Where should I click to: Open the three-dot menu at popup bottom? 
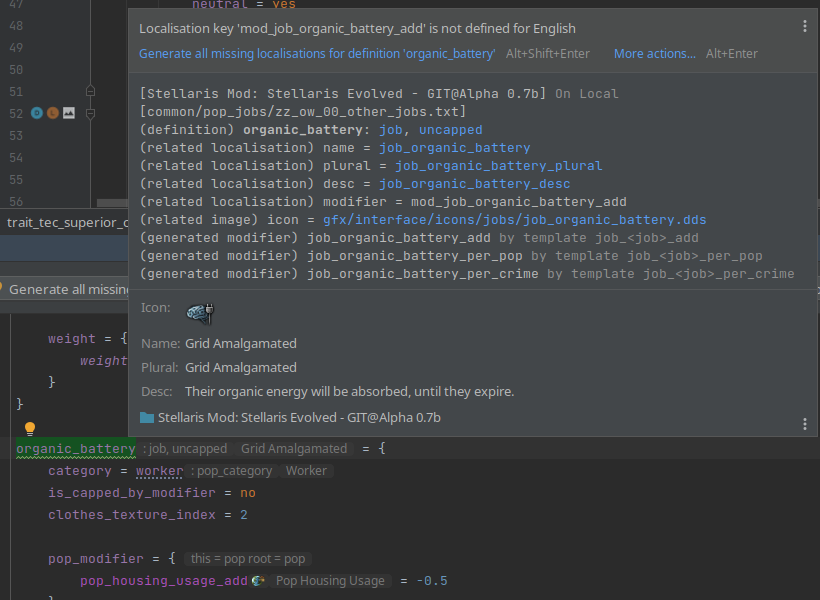point(805,422)
